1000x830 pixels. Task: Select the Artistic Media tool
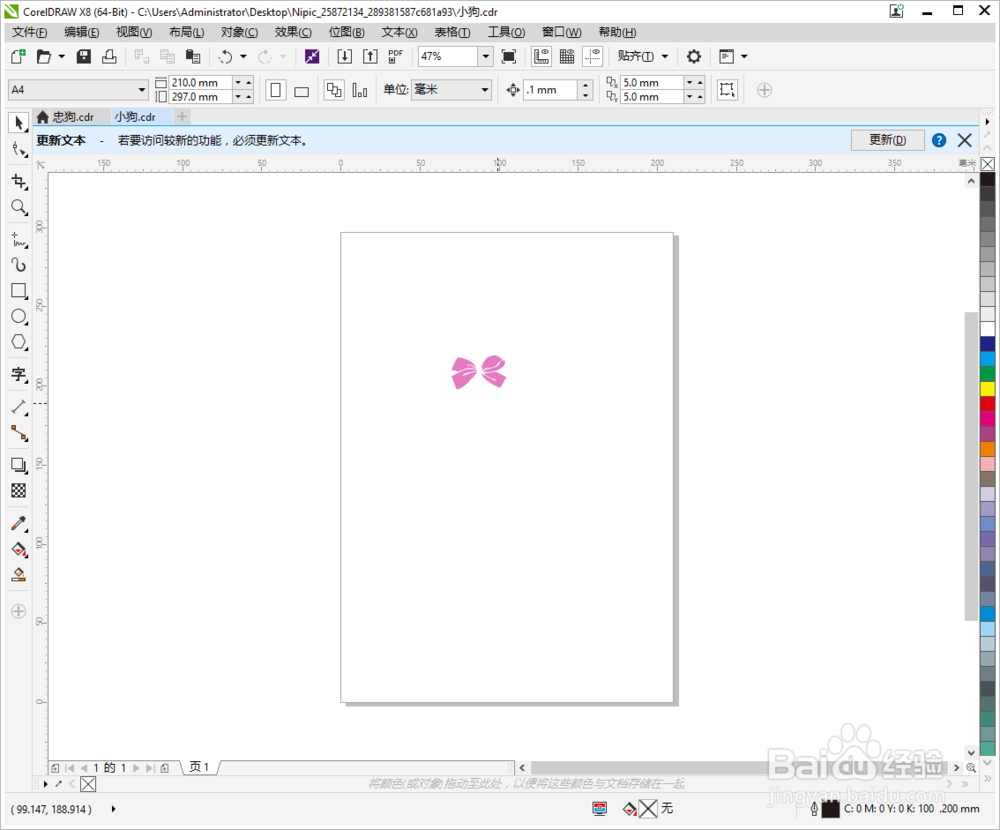point(18,265)
